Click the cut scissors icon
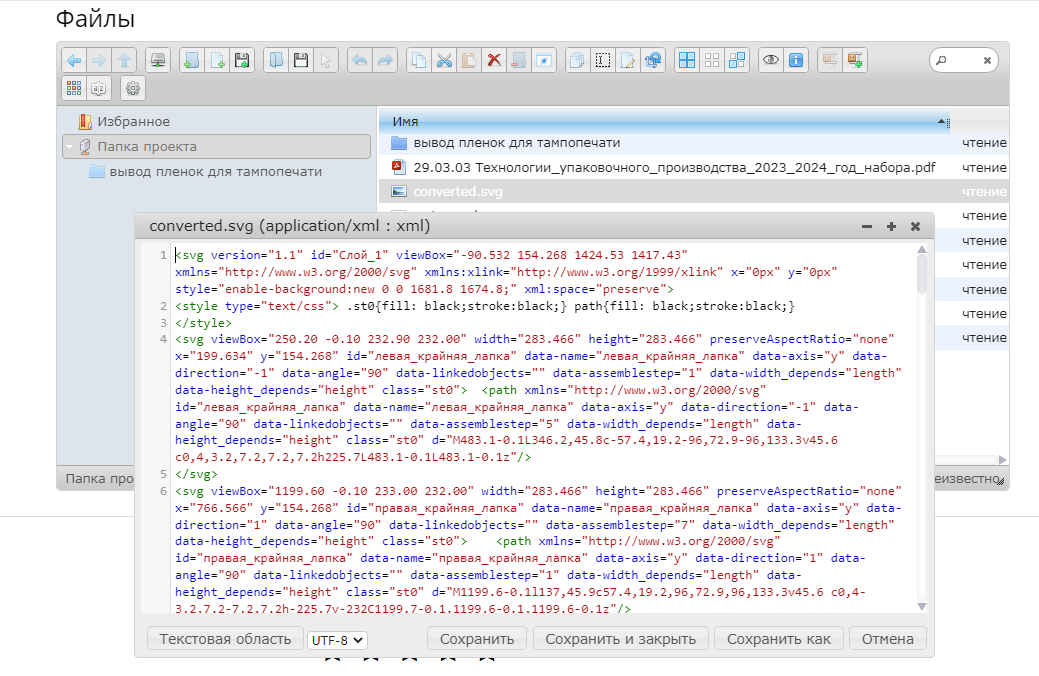This screenshot has width=1039, height=676. [x=445, y=61]
